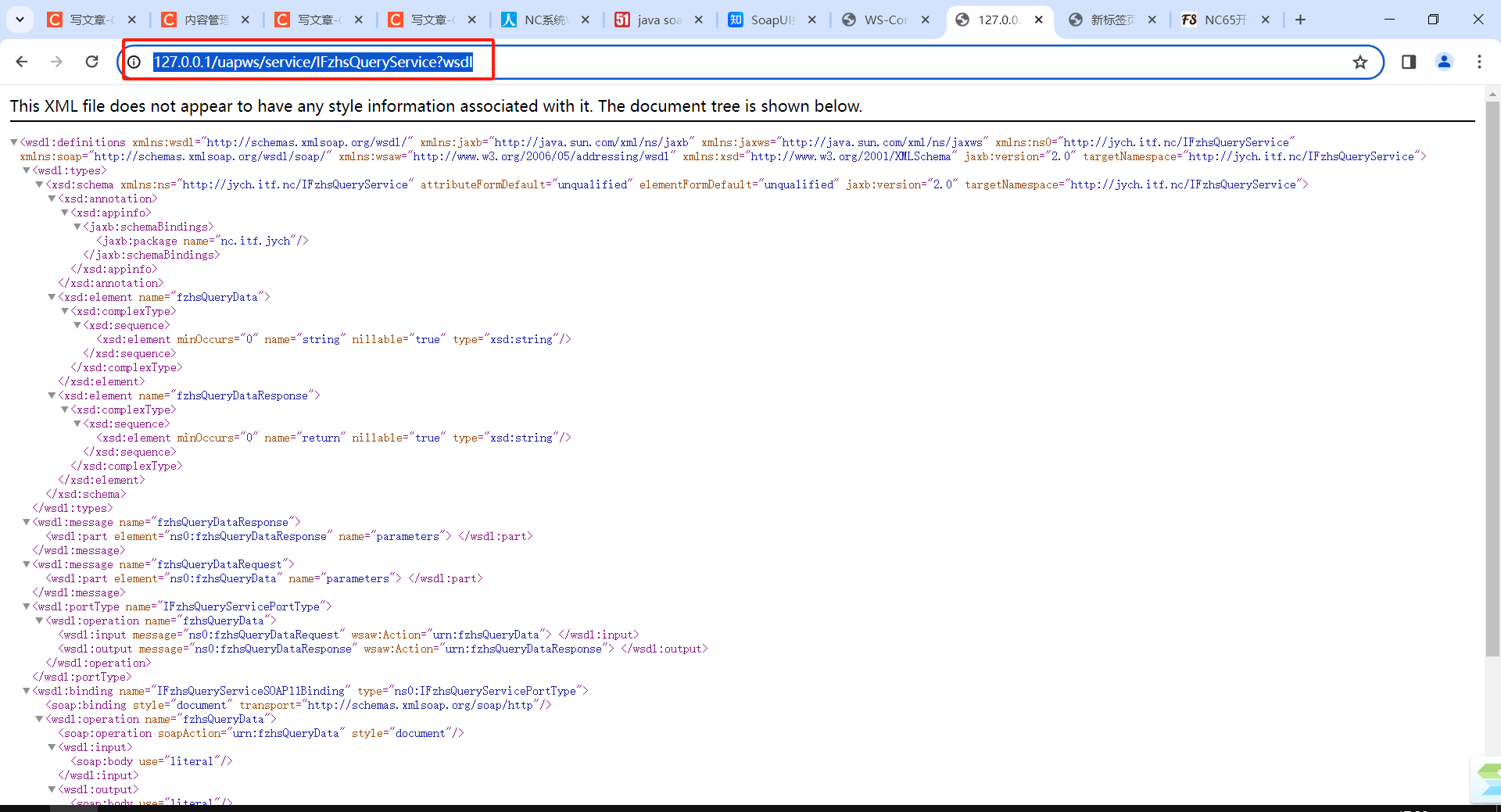
Task: Collapse wsdl:message fzhsQueryDataRequest node
Action: tap(27, 564)
